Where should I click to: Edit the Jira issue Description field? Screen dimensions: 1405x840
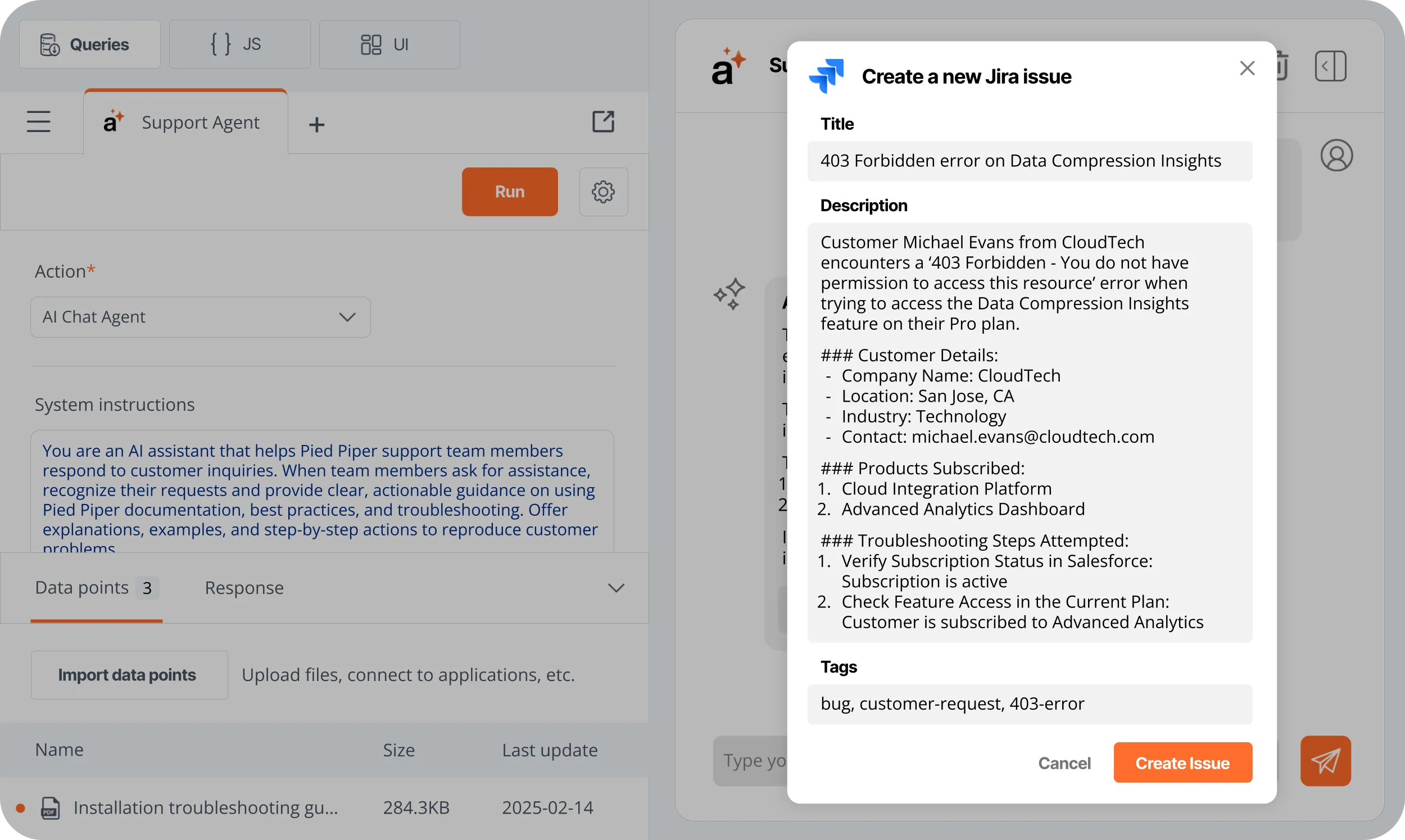1029,433
